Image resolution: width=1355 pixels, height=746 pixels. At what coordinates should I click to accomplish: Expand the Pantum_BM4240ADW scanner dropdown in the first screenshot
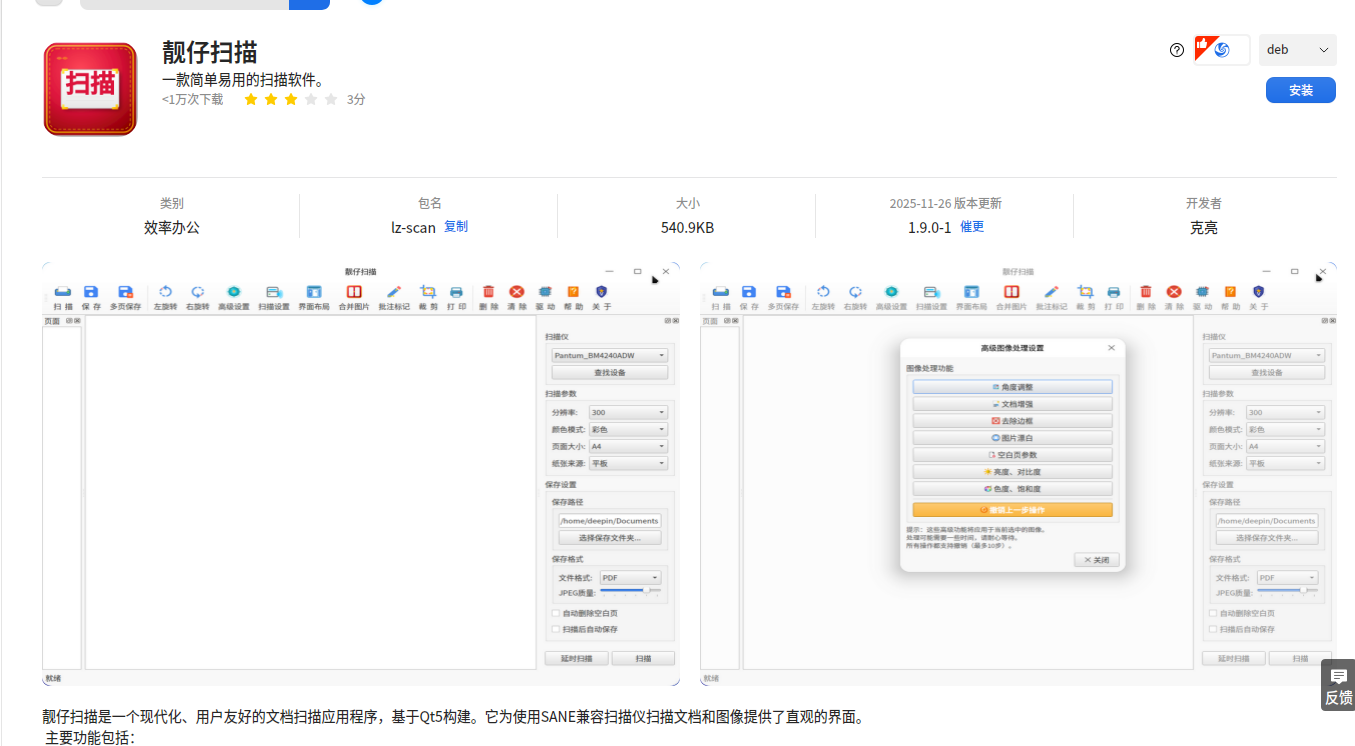click(609, 355)
